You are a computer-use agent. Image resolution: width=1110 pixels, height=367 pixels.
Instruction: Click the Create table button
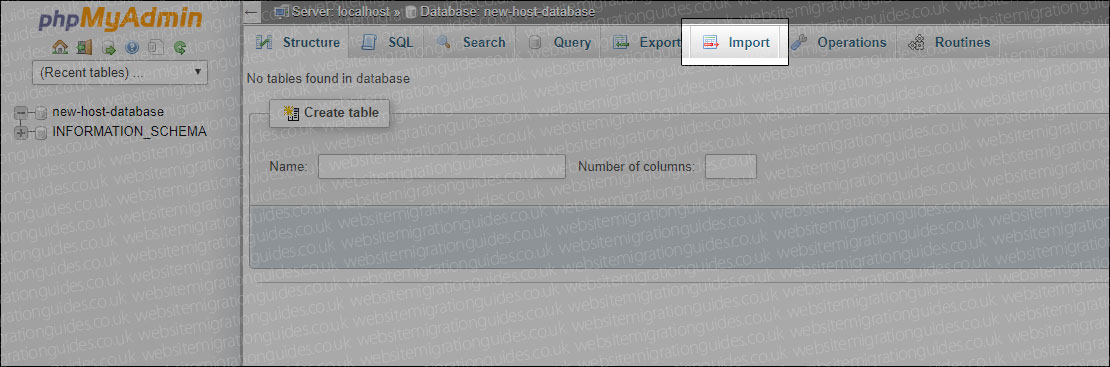(x=330, y=113)
